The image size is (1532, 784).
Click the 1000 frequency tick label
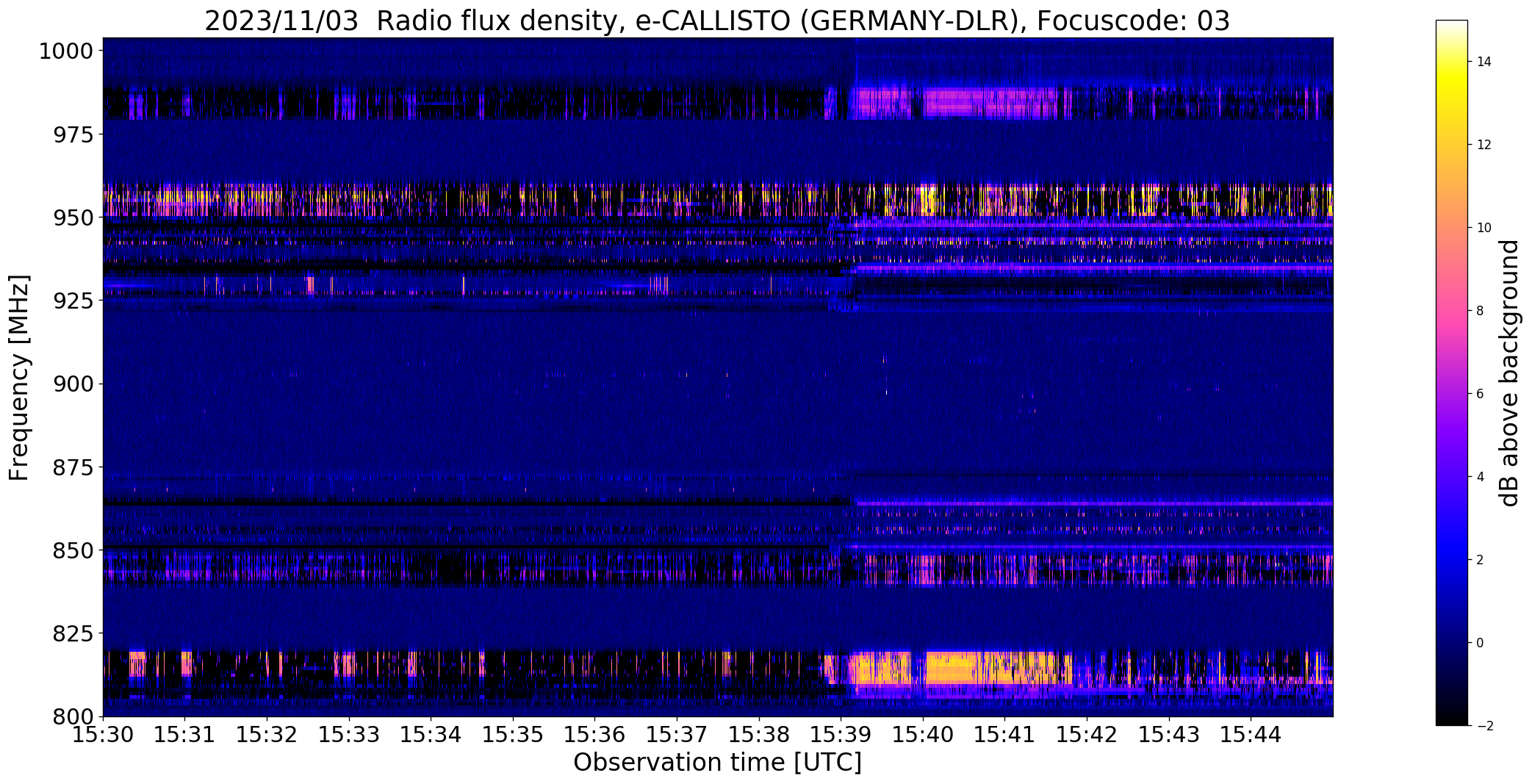coord(66,51)
